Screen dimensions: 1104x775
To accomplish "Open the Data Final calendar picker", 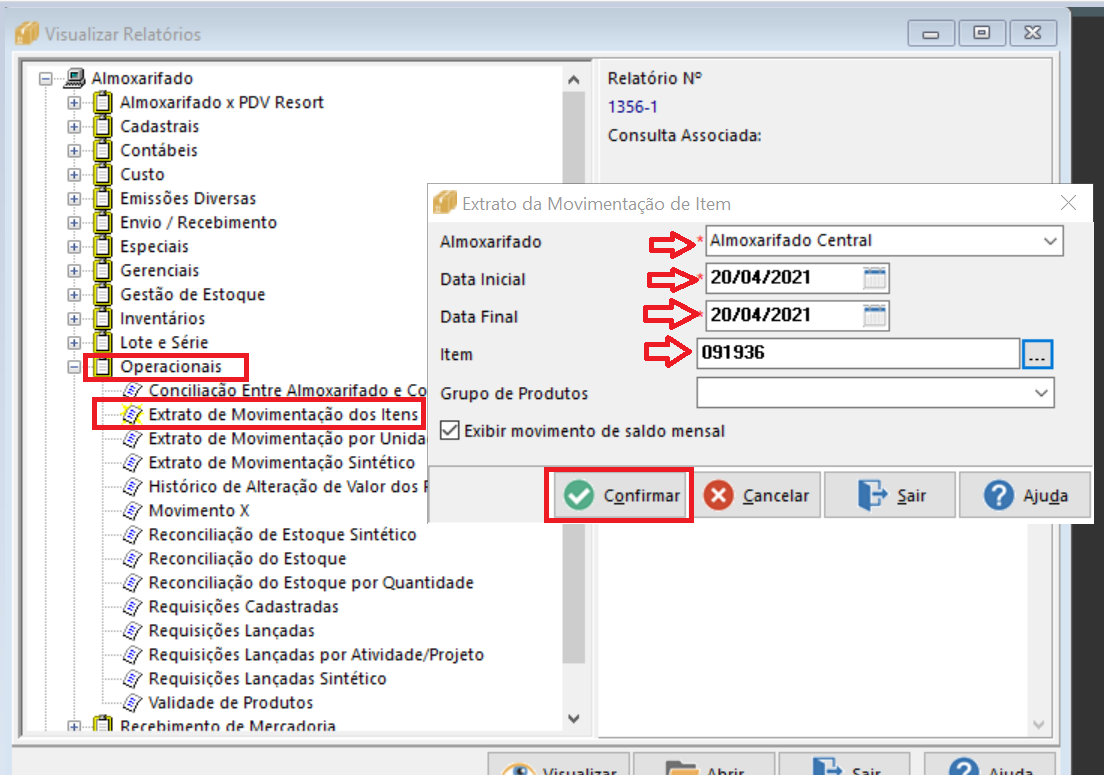I will (x=874, y=315).
